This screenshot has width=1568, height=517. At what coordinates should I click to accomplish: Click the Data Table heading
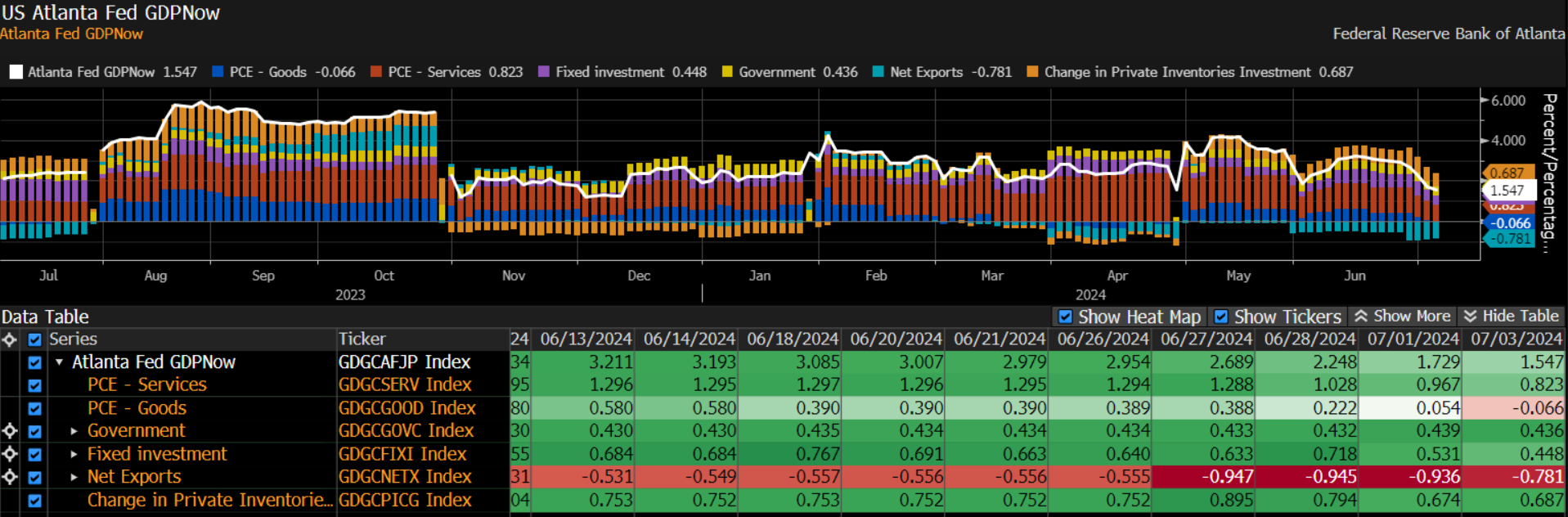click(45, 317)
